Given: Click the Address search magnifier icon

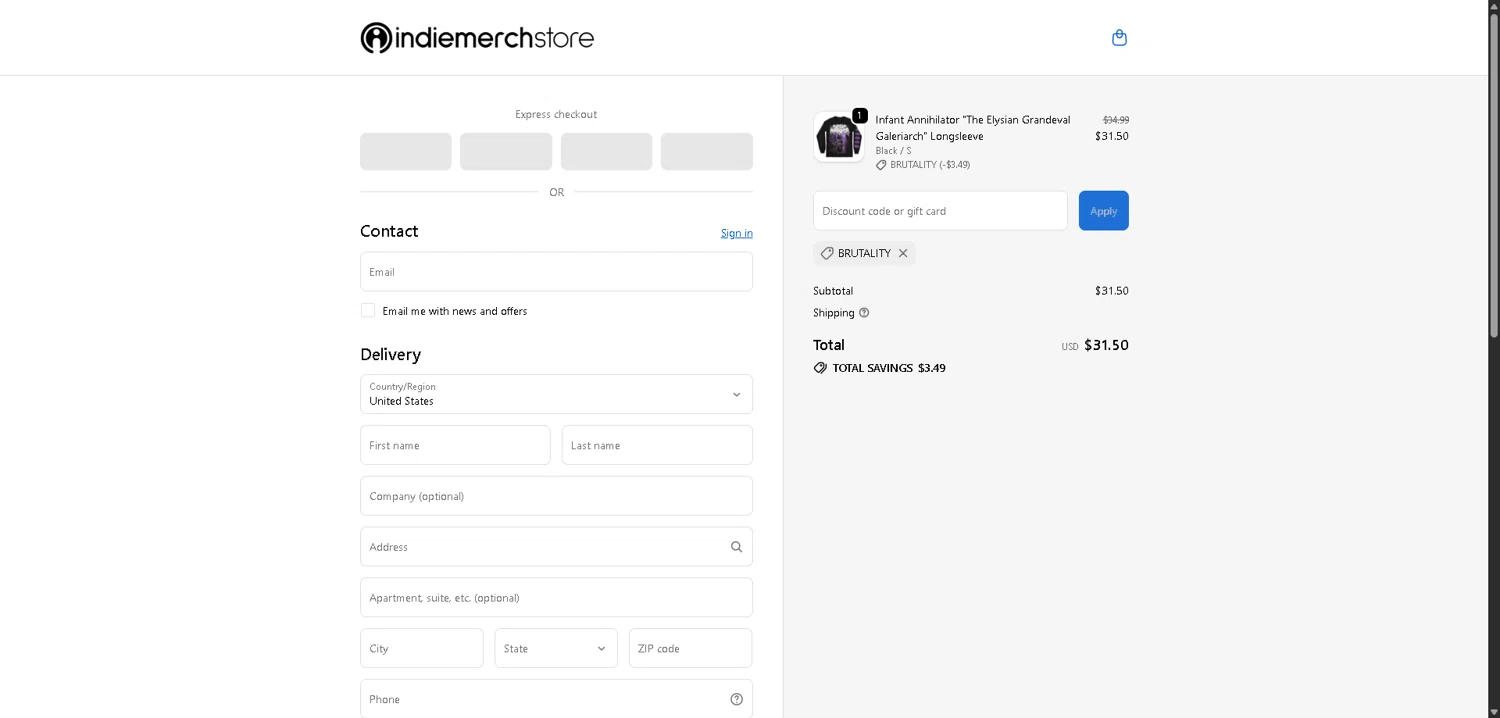Looking at the screenshot, I should coord(736,547).
